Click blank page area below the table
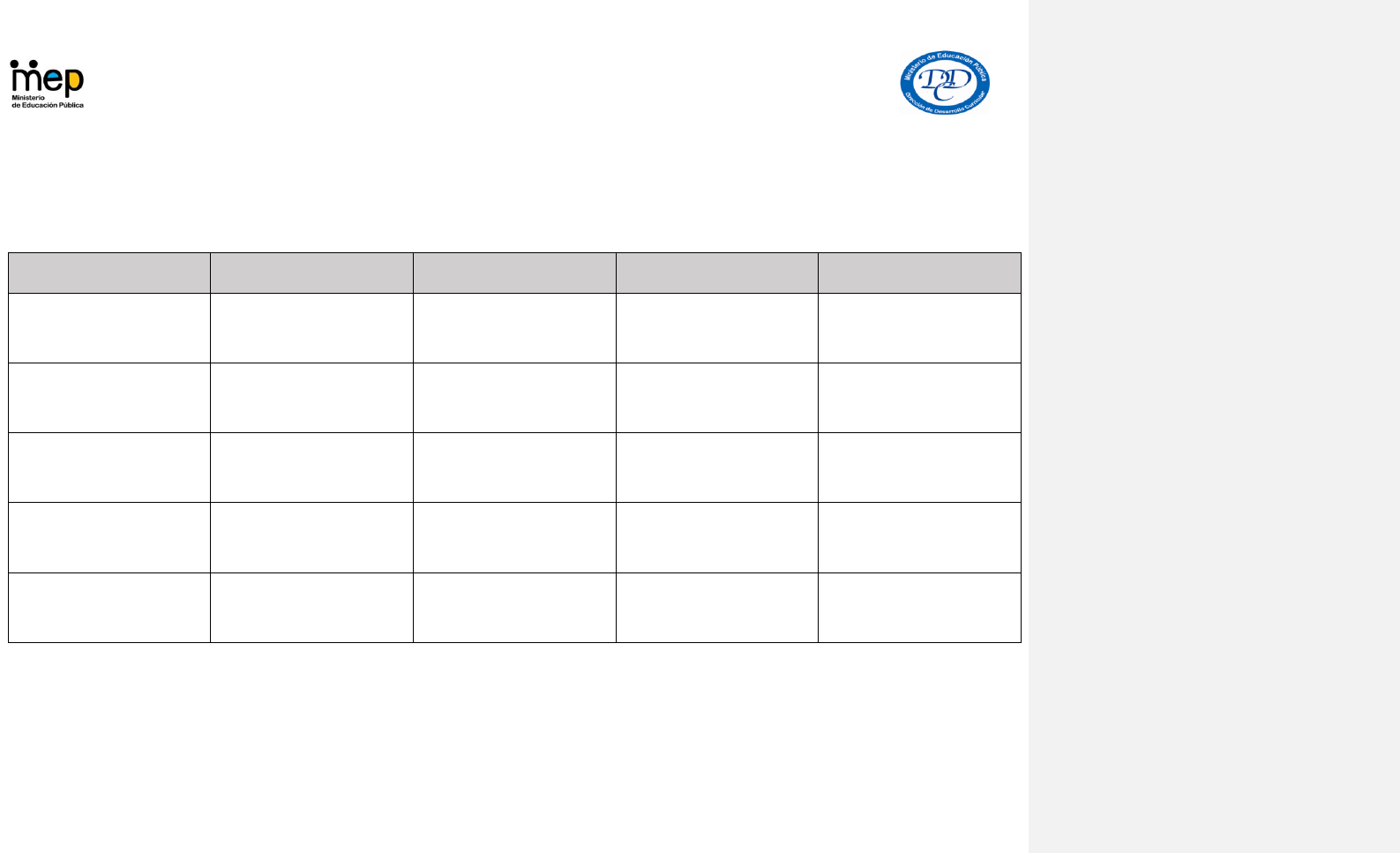This screenshot has height=853, width=1400. coord(514,748)
